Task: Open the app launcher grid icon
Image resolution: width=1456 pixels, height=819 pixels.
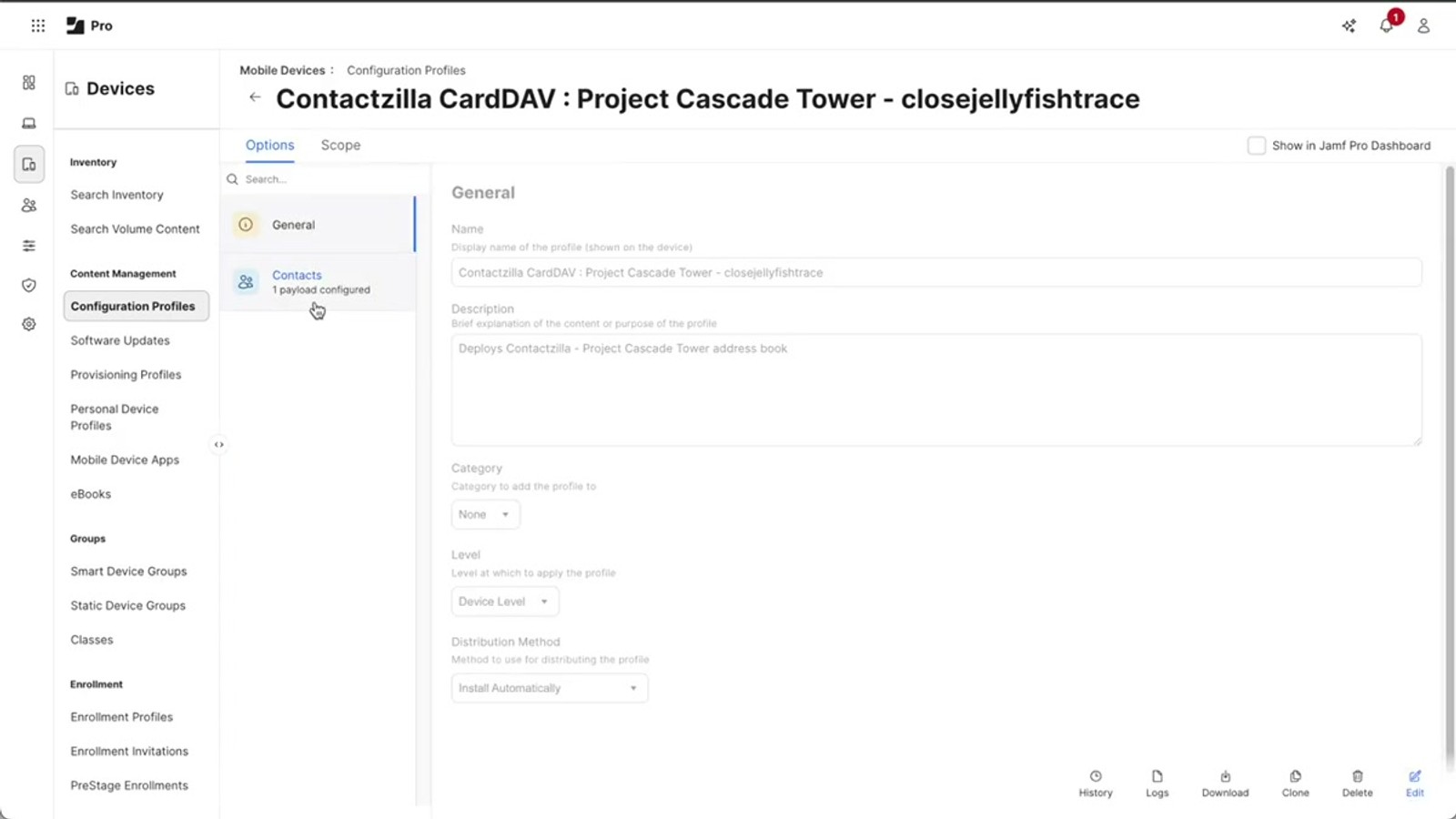Action: pyautogui.click(x=38, y=25)
